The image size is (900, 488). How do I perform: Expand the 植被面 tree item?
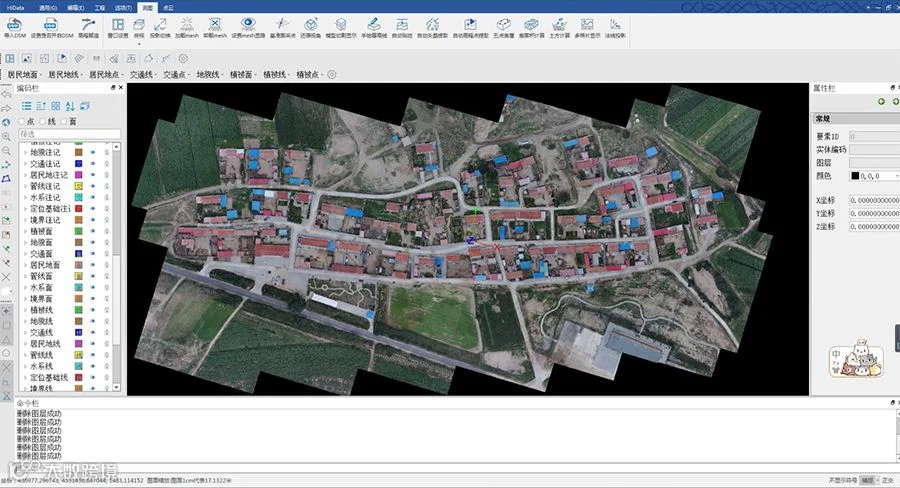point(24,231)
